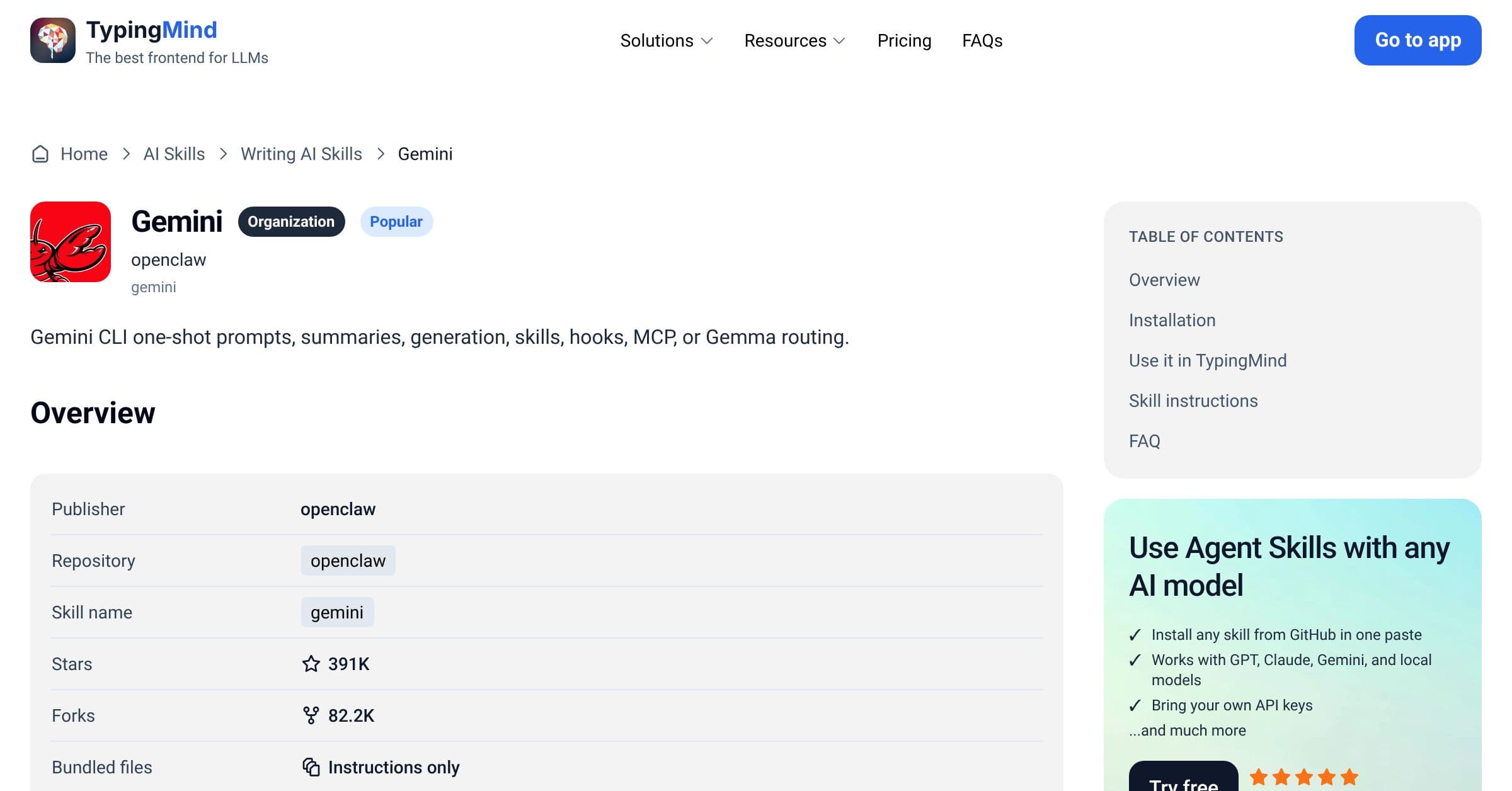This screenshot has width=1512, height=791.
Task: Click 'Install any skill from GitHub' line
Action: [x=1286, y=635]
